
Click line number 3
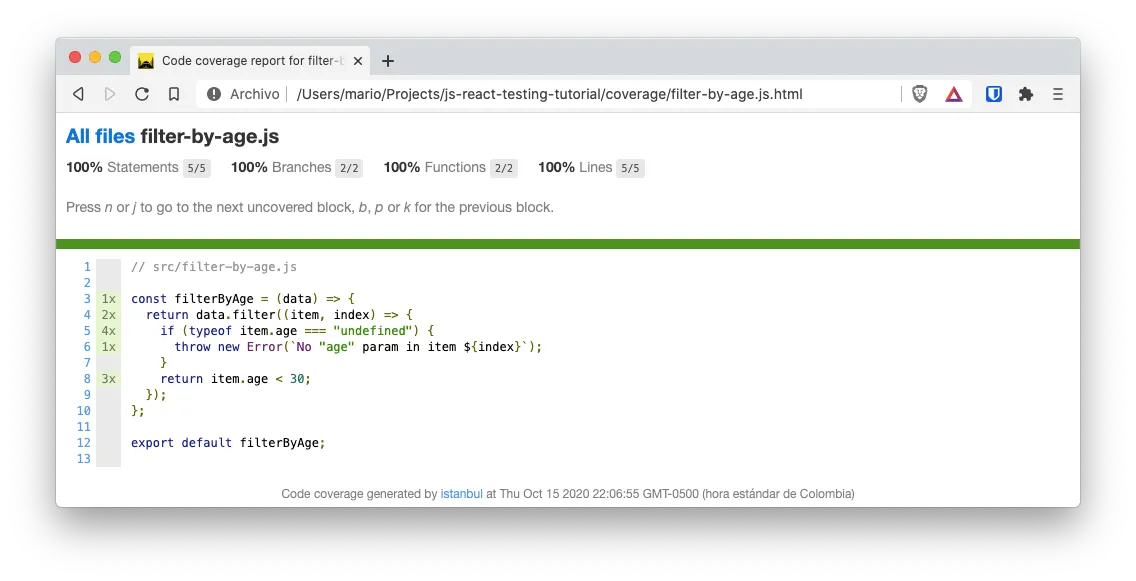(x=87, y=298)
